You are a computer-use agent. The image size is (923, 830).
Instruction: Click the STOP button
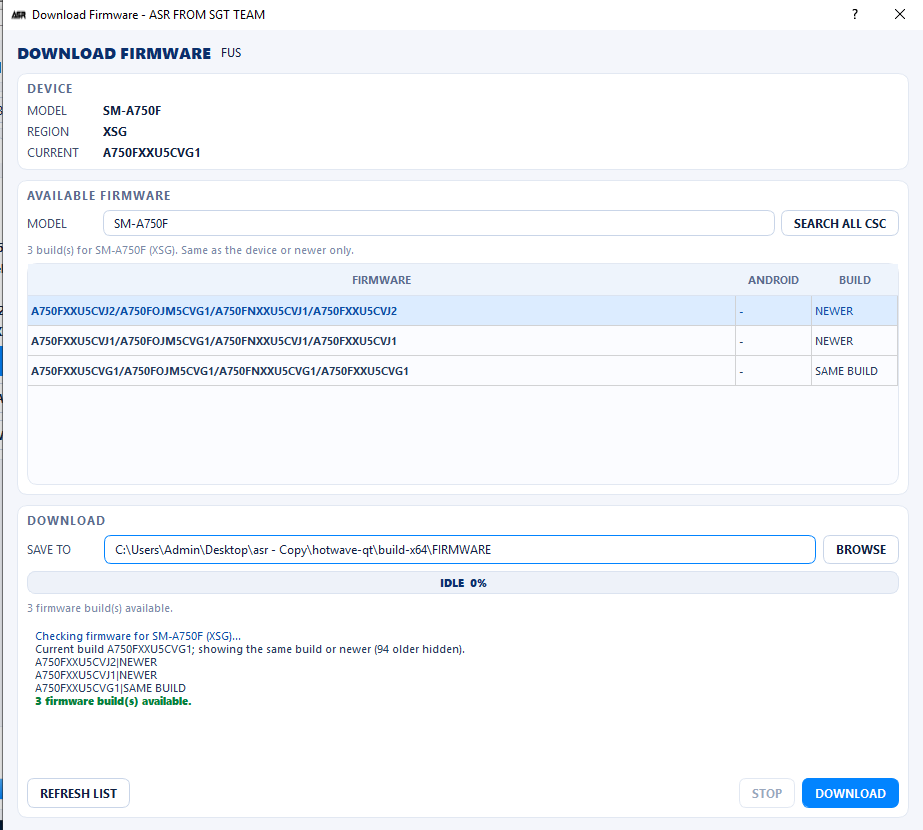[x=766, y=793]
